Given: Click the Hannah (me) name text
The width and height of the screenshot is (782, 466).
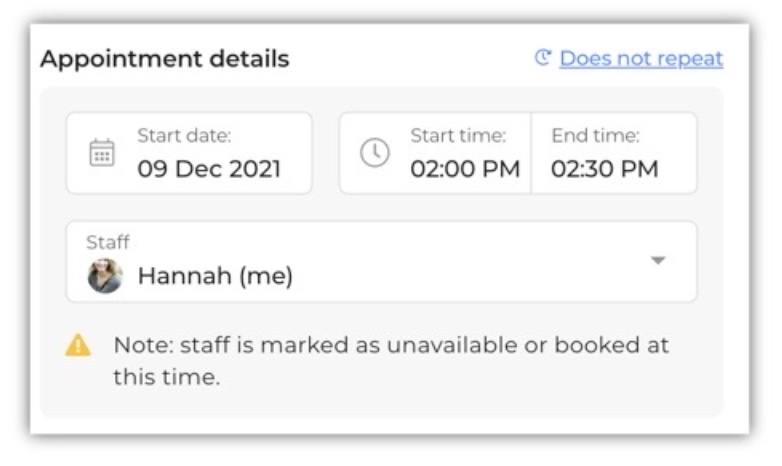Looking at the screenshot, I should point(215,275).
